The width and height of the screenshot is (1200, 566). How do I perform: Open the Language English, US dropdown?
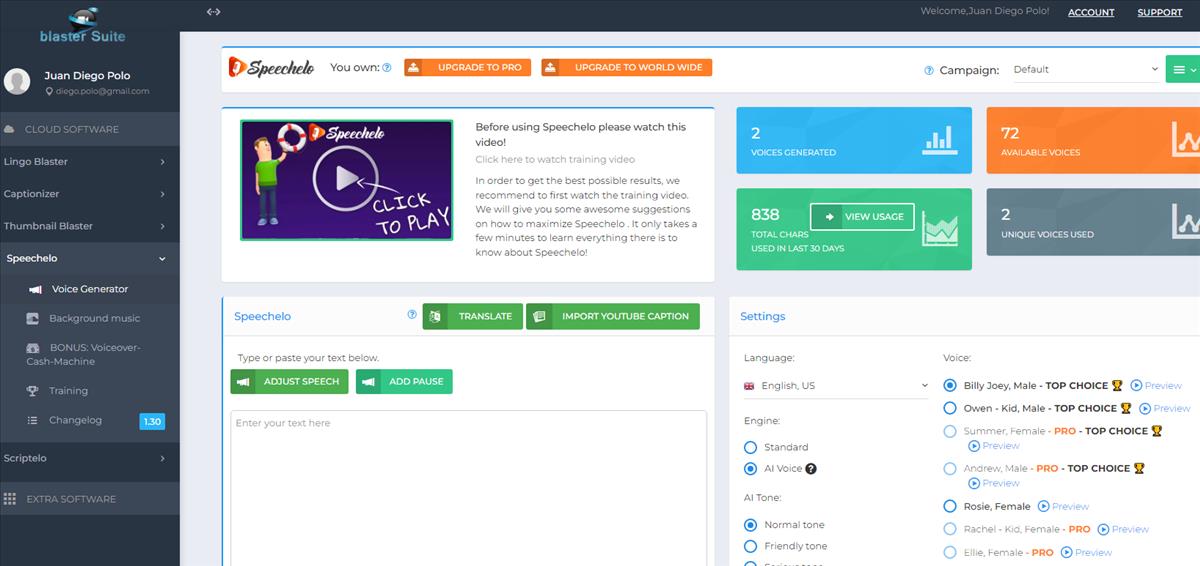tap(836, 386)
